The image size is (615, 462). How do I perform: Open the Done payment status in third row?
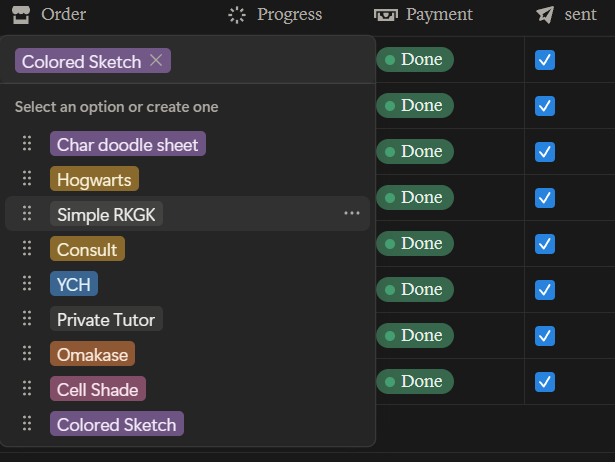point(415,151)
